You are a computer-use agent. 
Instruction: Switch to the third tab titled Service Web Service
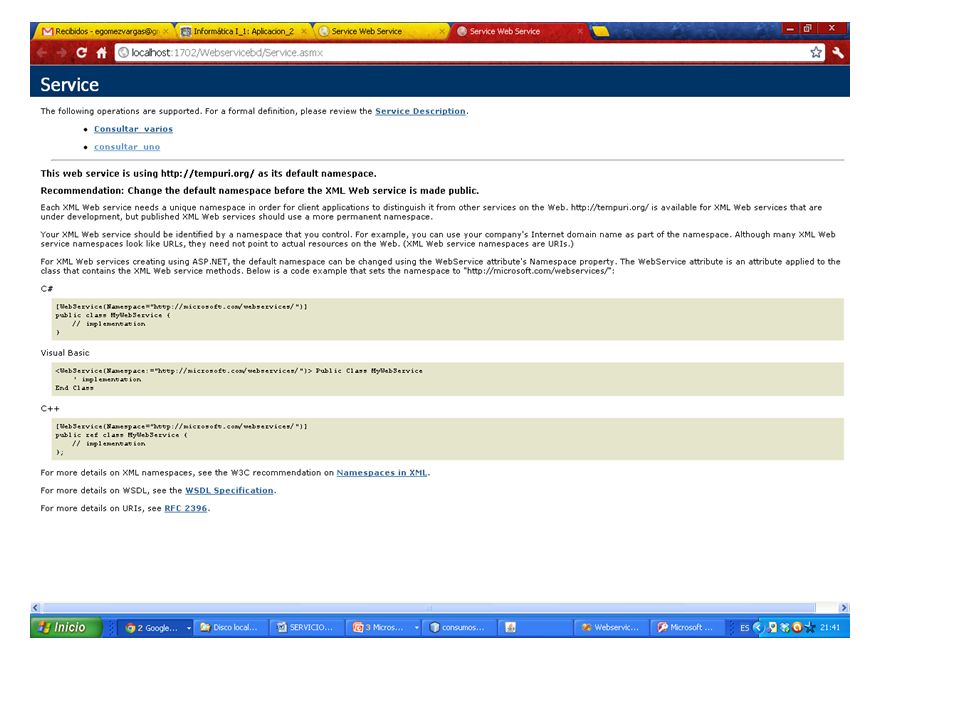click(381, 31)
